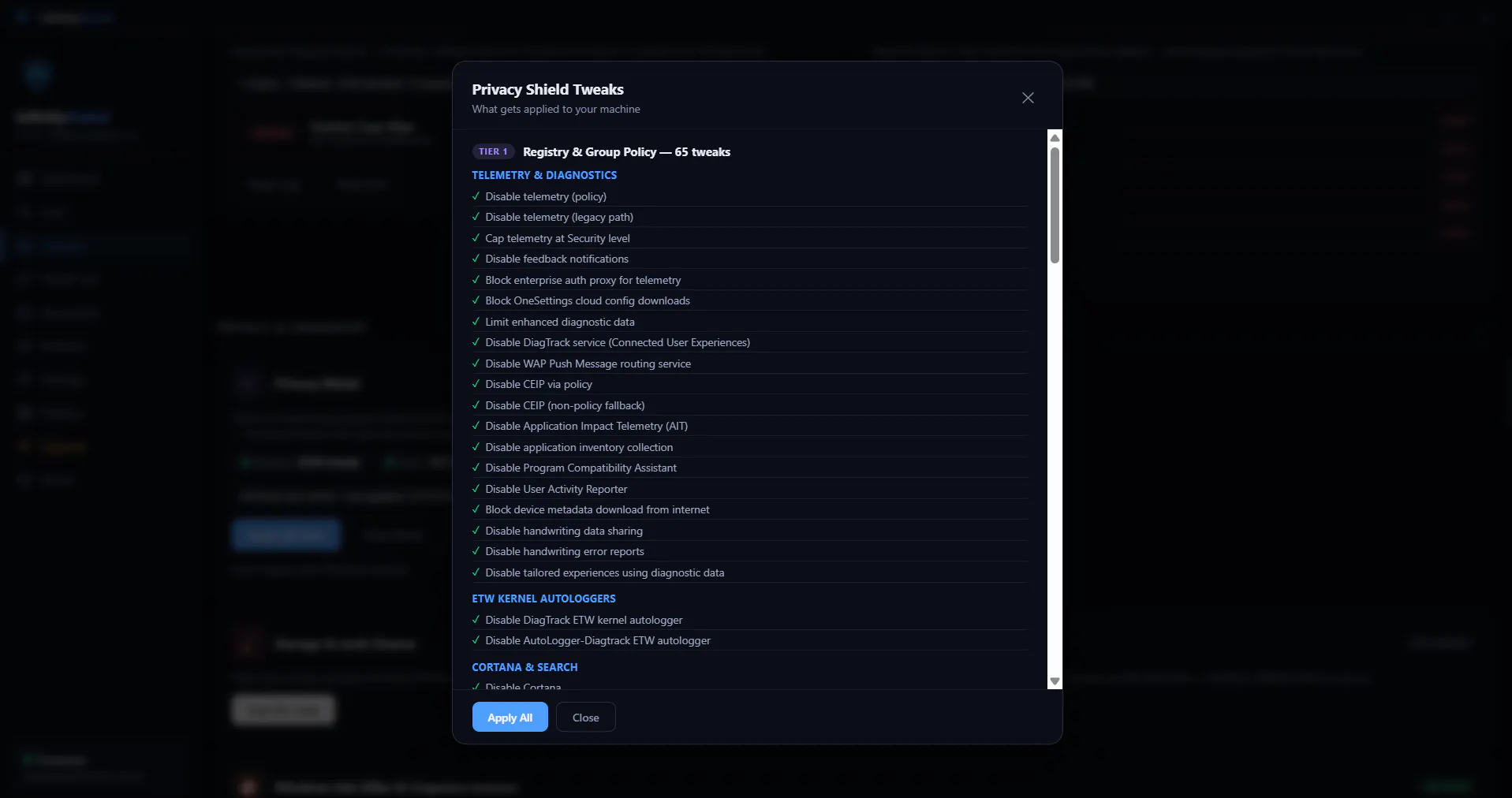The width and height of the screenshot is (1512, 798).
Task: Click 'Disable handwriting error reports' row
Action: (750, 551)
